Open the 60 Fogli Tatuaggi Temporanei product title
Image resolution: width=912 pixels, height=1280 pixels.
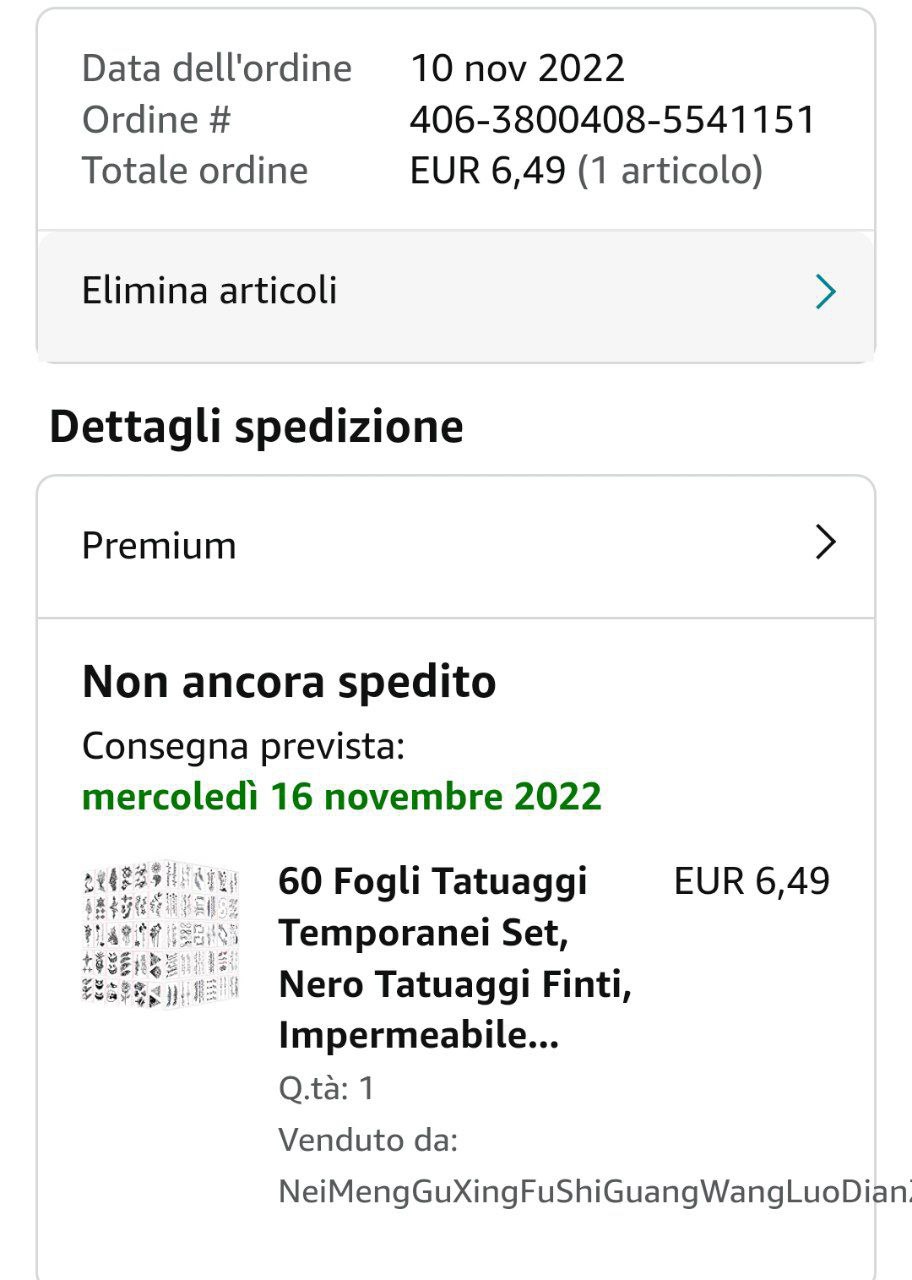(x=455, y=959)
